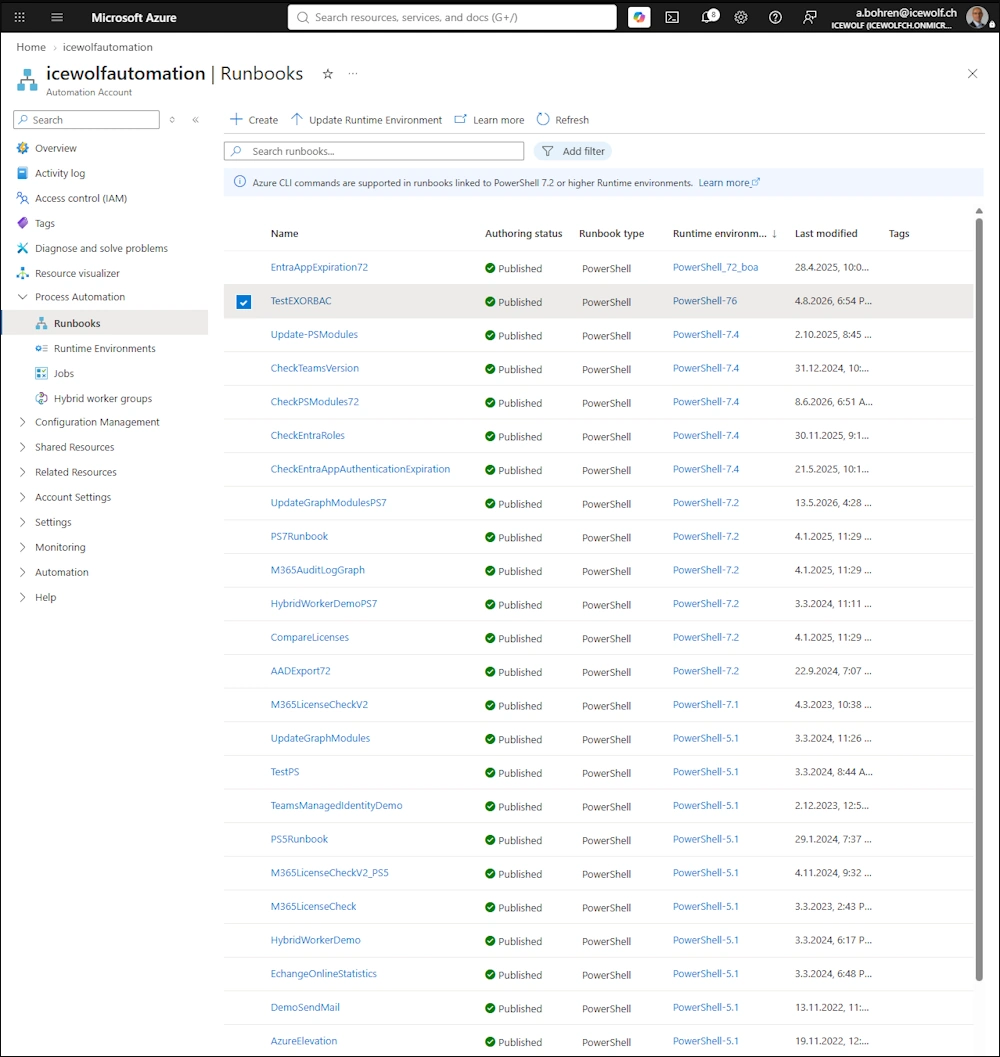This screenshot has width=1000, height=1057.
Task: Launch Copilot from the top bar
Action: point(639,18)
